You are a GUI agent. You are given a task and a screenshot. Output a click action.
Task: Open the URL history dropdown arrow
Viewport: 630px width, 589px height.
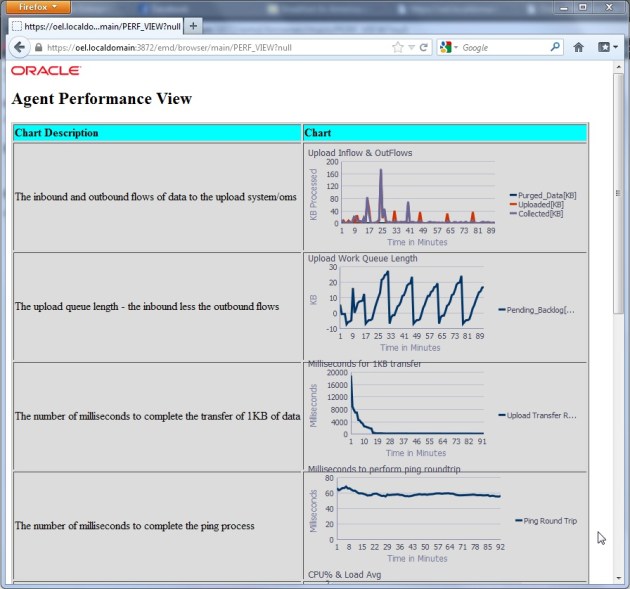point(411,47)
